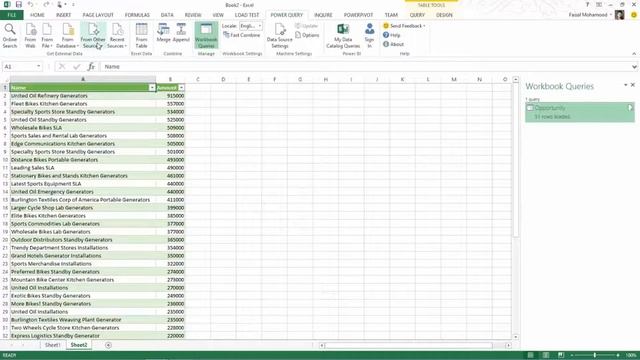Click the zoom in plus button
This screenshot has height=360, width=640.
[x=618, y=355]
